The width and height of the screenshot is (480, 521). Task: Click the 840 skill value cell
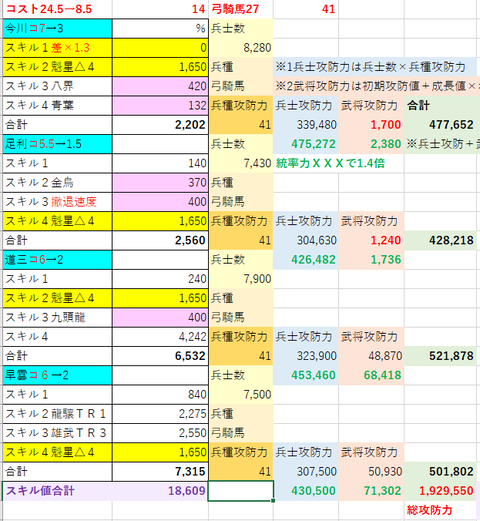click(160, 395)
